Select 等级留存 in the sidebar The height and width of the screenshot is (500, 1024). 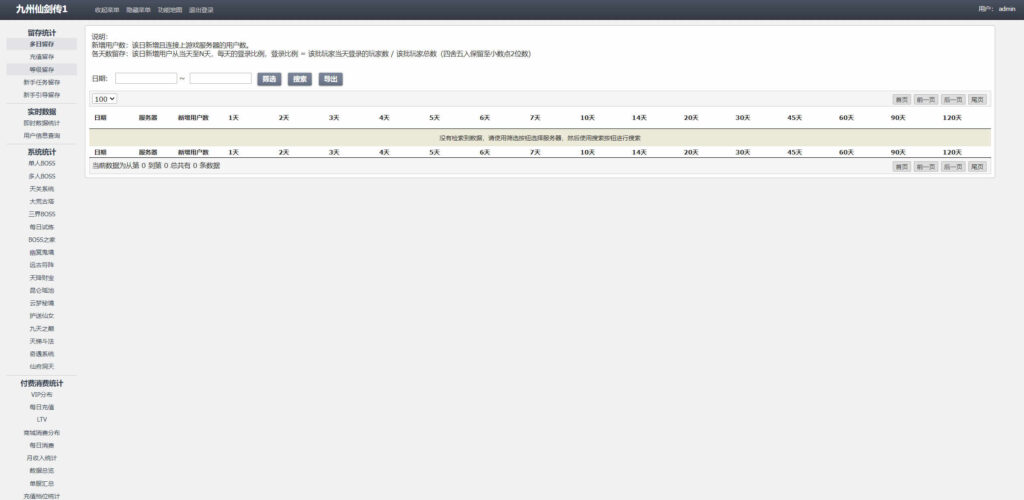point(42,70)
